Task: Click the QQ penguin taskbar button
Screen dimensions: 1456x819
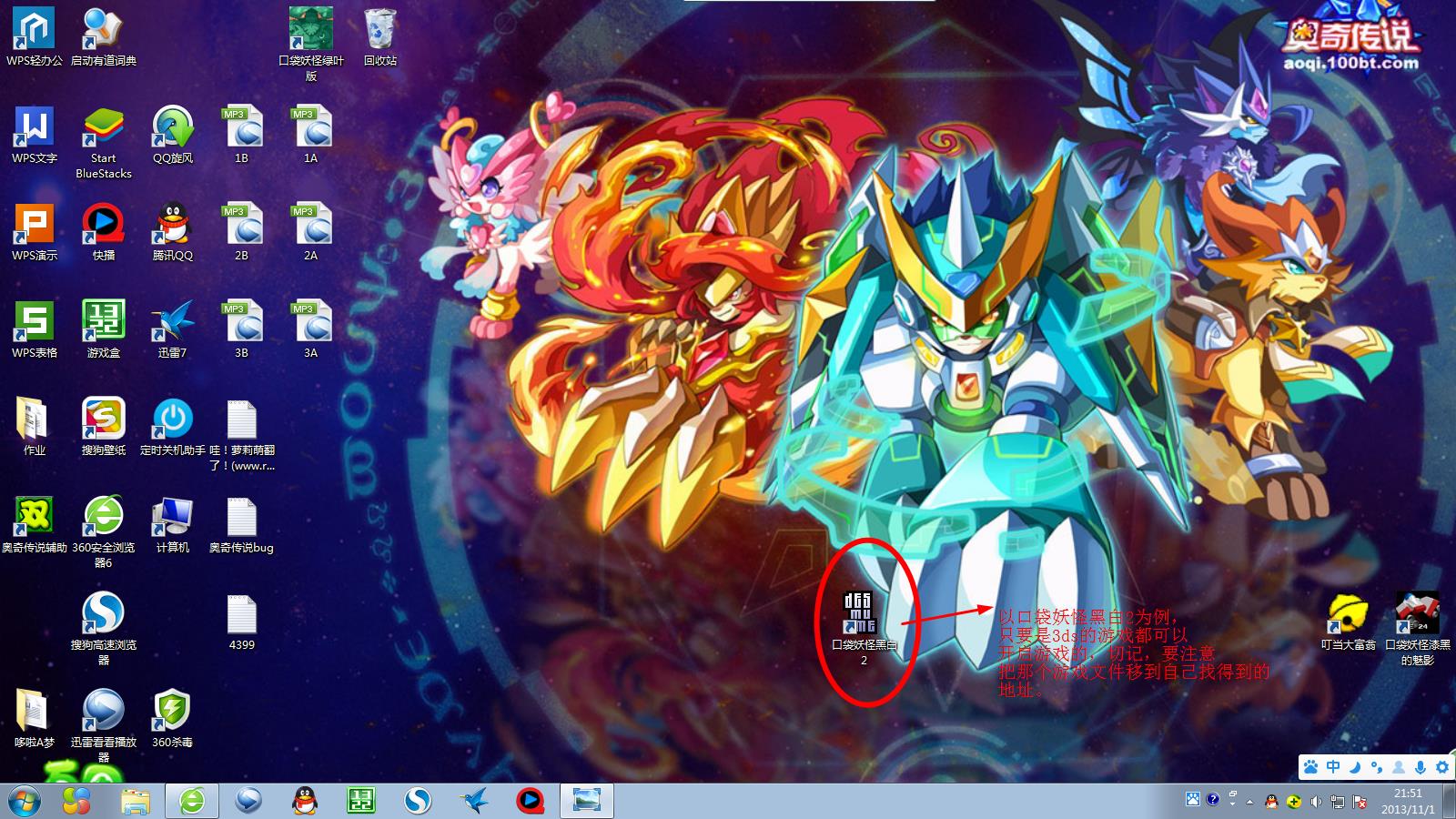Action: pyautogui.click(x=305, y=801)
